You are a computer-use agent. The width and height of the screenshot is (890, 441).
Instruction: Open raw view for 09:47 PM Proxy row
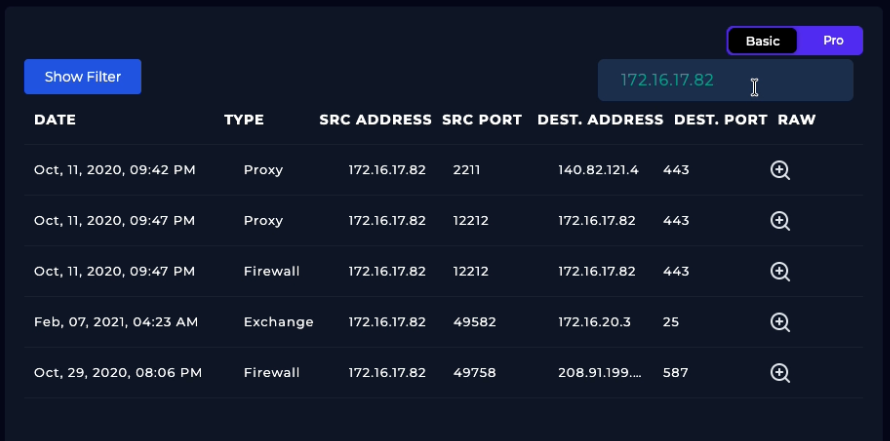click(x=780, y=221)
